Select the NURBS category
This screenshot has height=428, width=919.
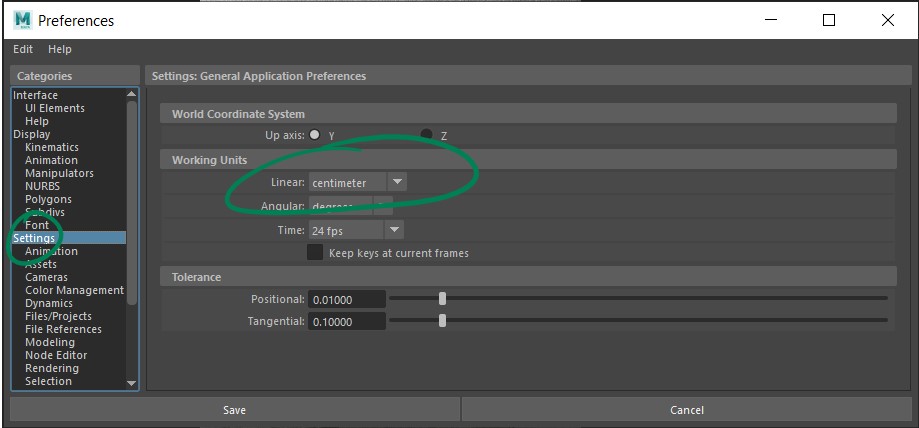coord(42,186)
